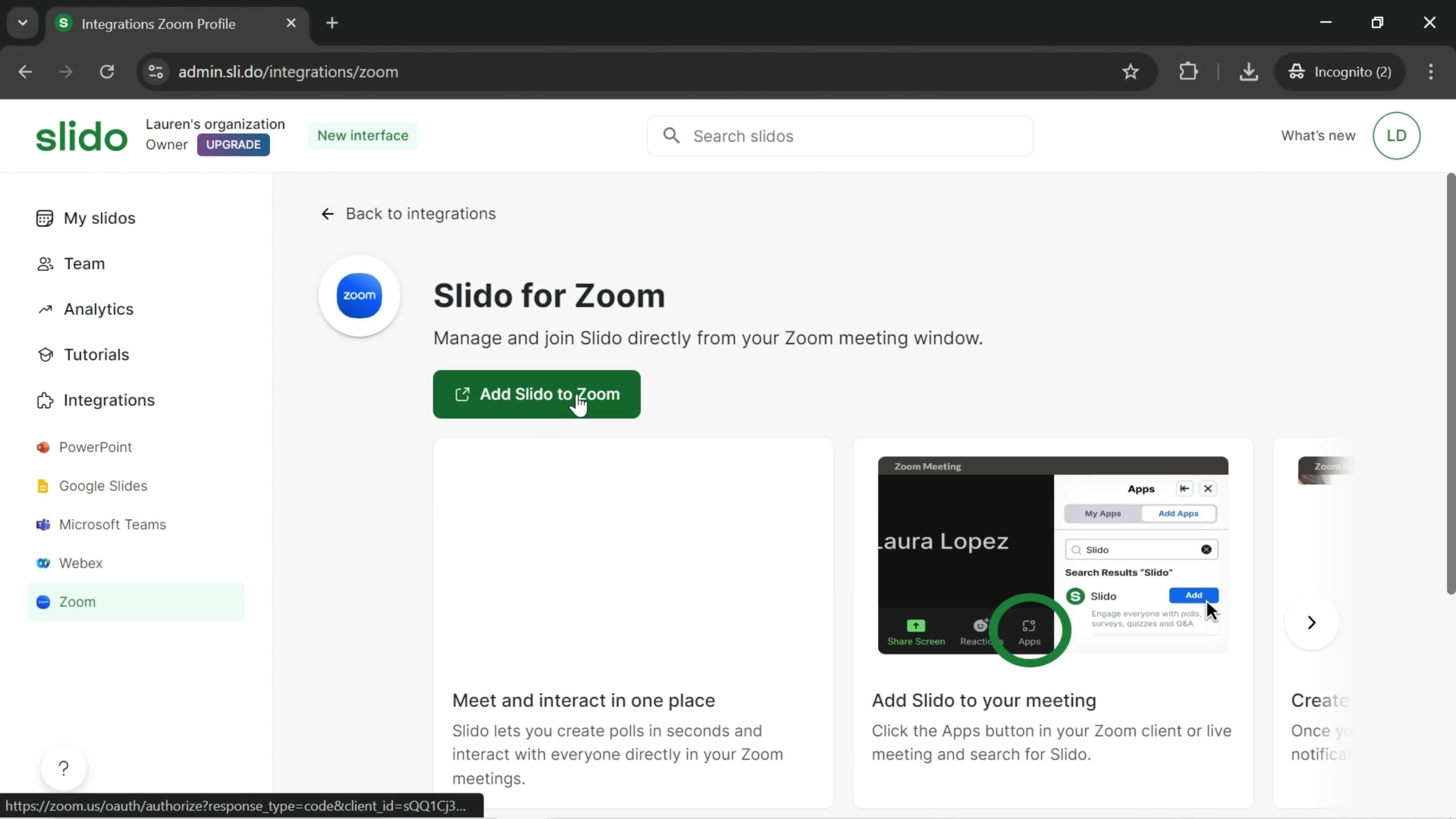
Task: View site information icon
Action: (x=155, y=72)
